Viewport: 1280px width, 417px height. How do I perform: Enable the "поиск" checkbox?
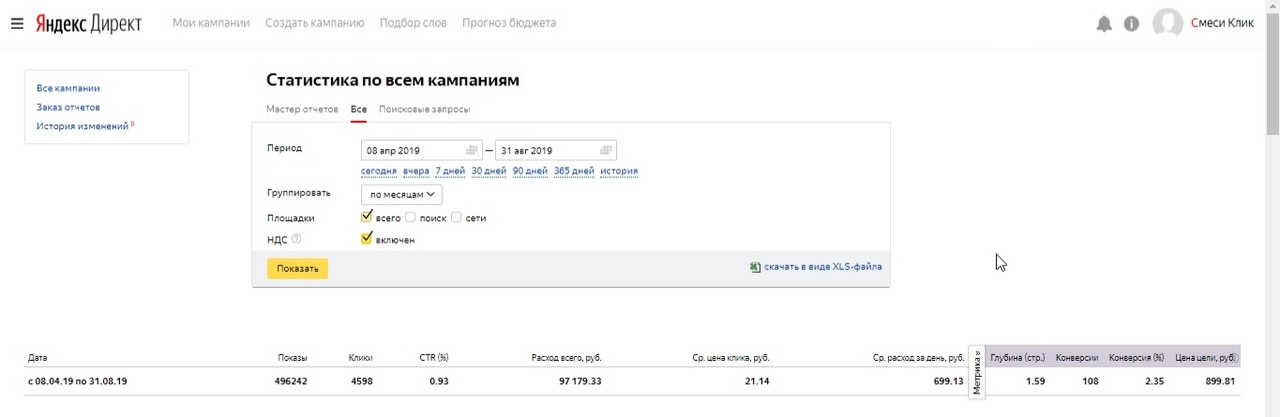coord(410,217)
